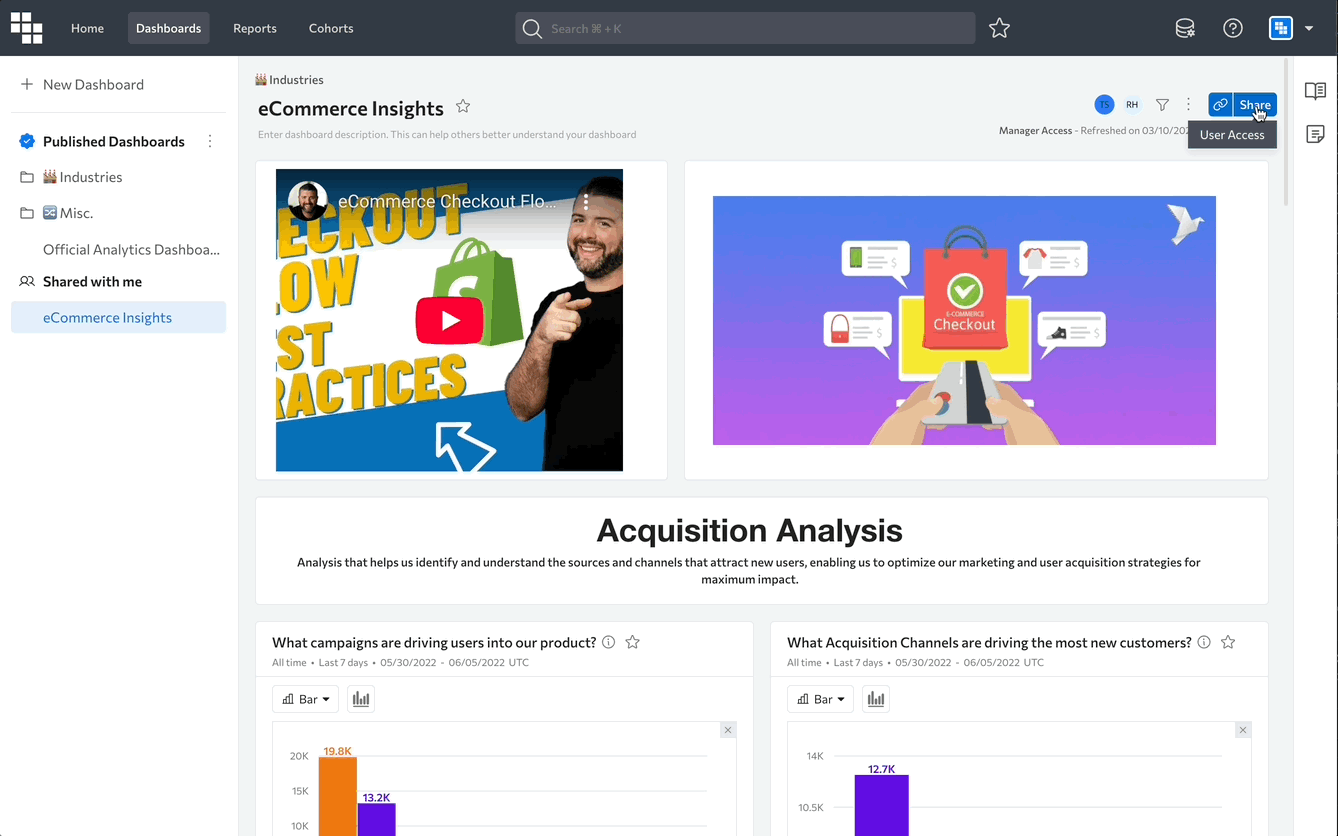The height and width of the screenshot is (836, 1338).
Task: Open Bar chart type dropdown in campaigns chart
Action: tap(305, 699)
